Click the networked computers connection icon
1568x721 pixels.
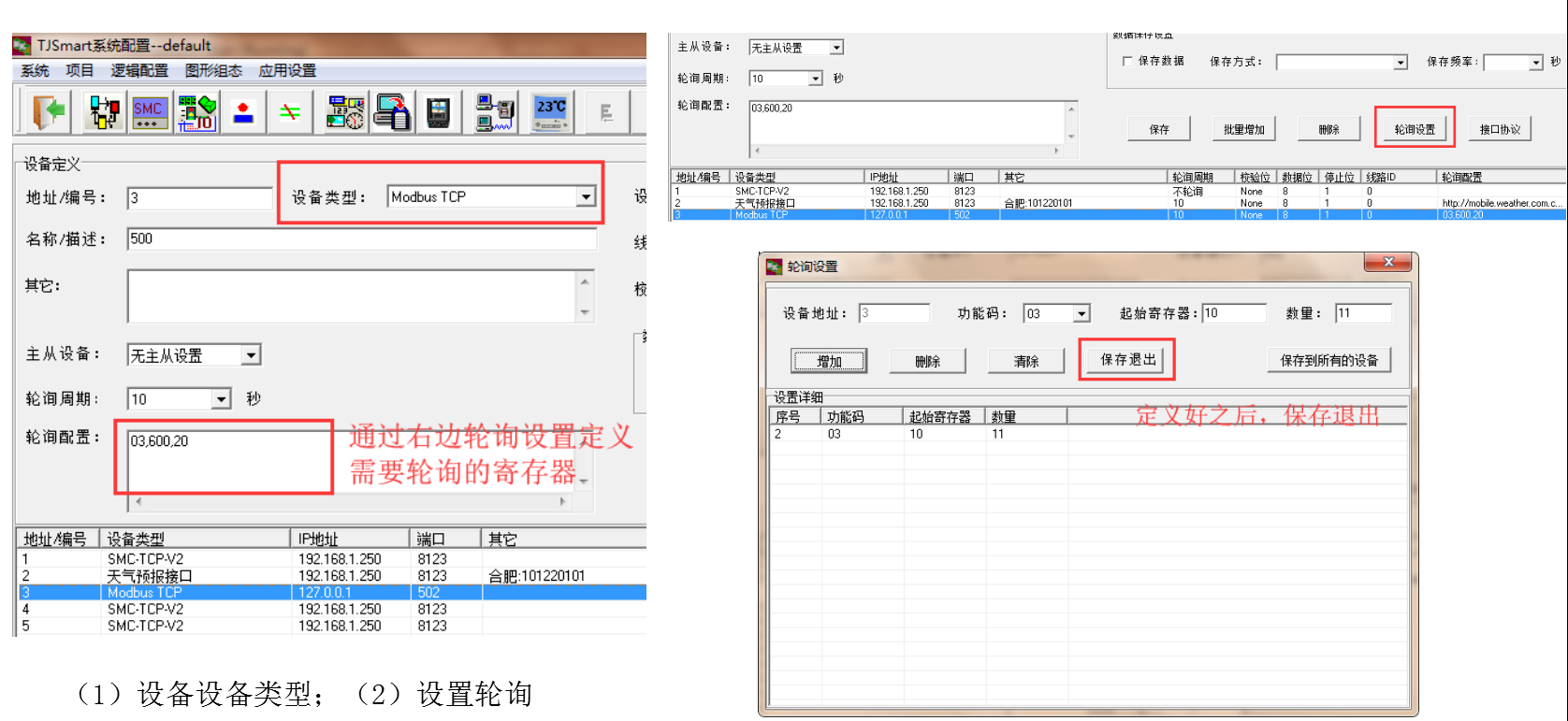(x=494, y=112)
